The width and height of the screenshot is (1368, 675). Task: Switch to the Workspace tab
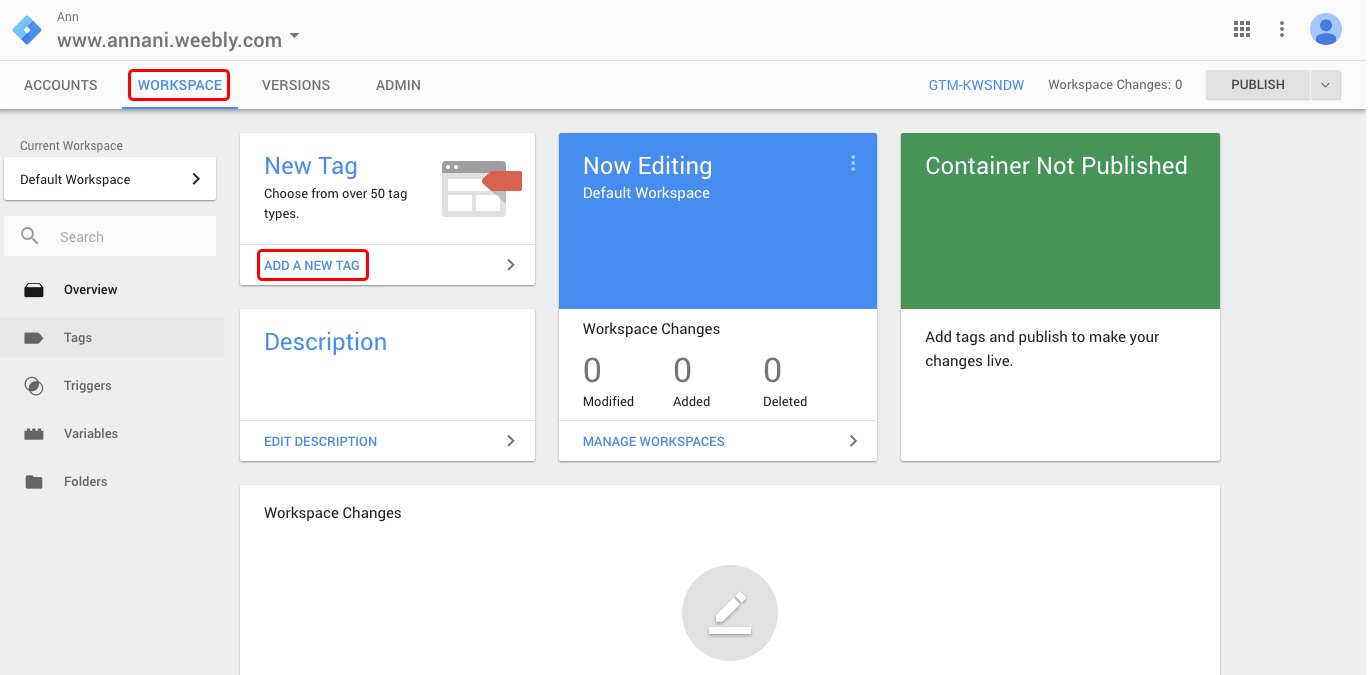point(180,85)
